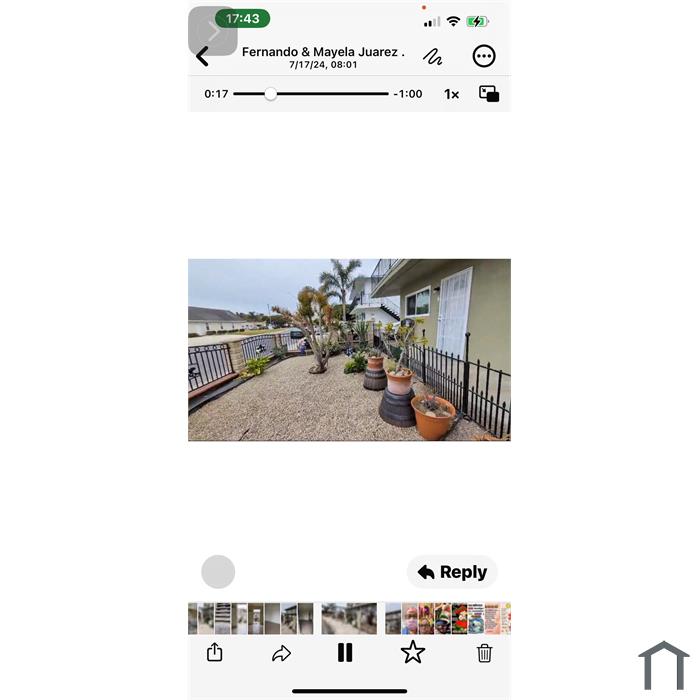Tap the garden video frame

click(x=350, y=350)
